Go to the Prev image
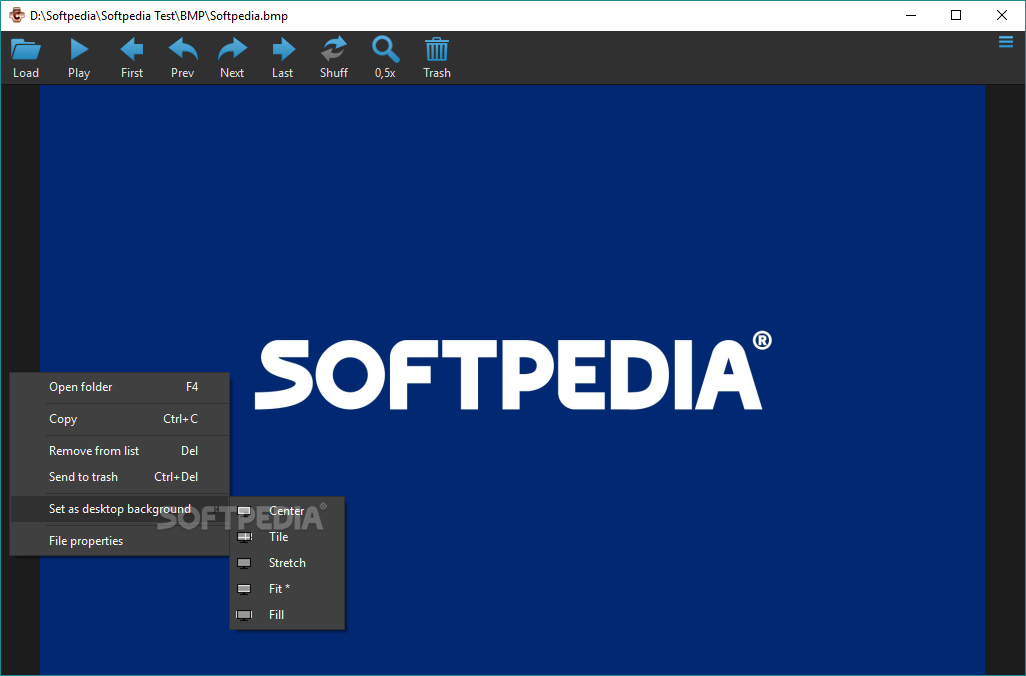Viewport: 1026px width, 676px height. pyautogui.click(x=183, y=58)
